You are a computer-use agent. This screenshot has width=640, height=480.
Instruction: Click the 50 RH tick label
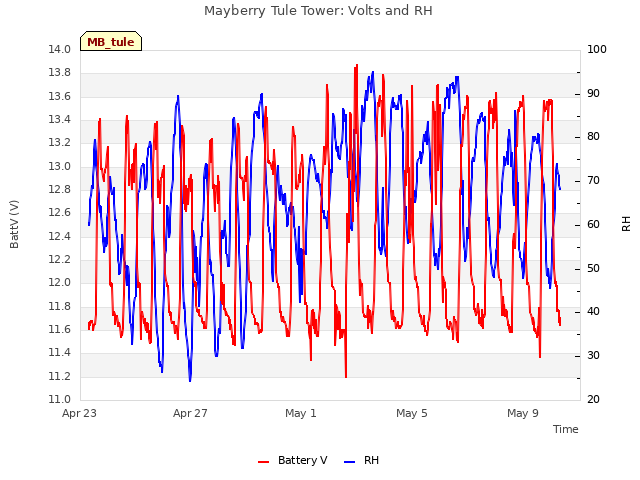[593, 269]
